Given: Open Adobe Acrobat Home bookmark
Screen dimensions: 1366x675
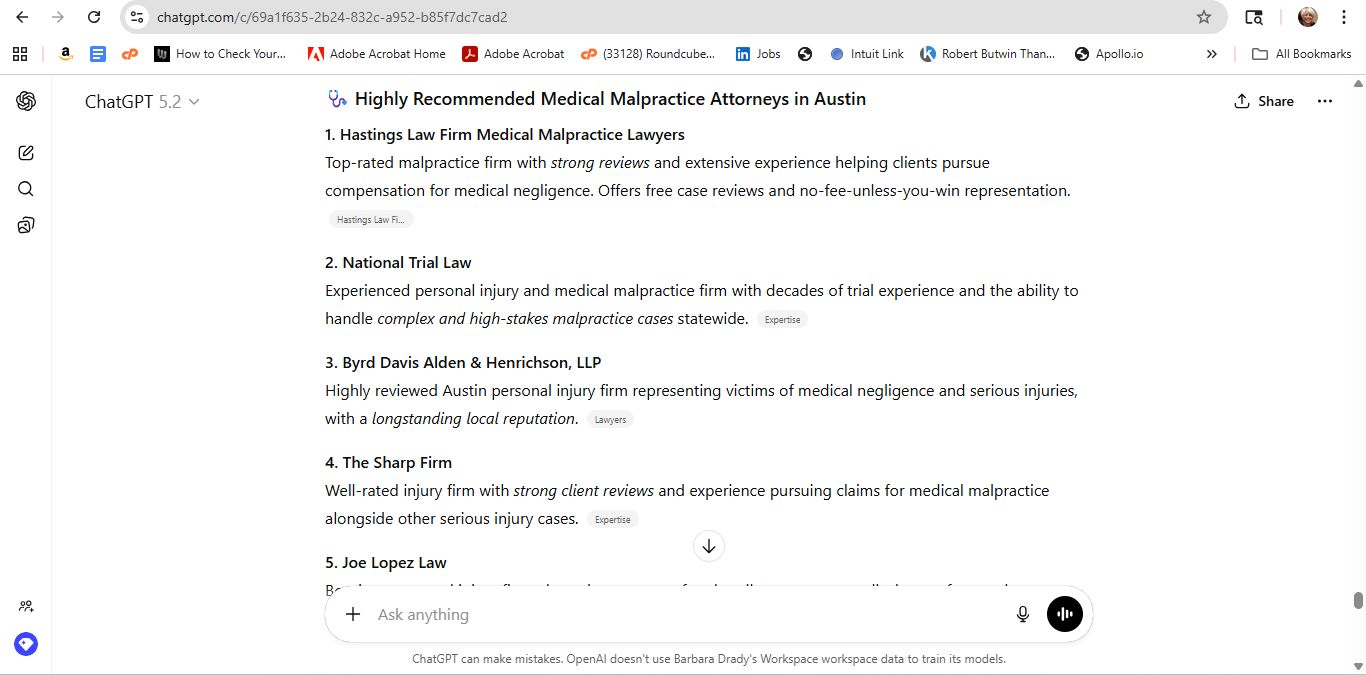Looking at the screenshot, I should coord(377,54).
